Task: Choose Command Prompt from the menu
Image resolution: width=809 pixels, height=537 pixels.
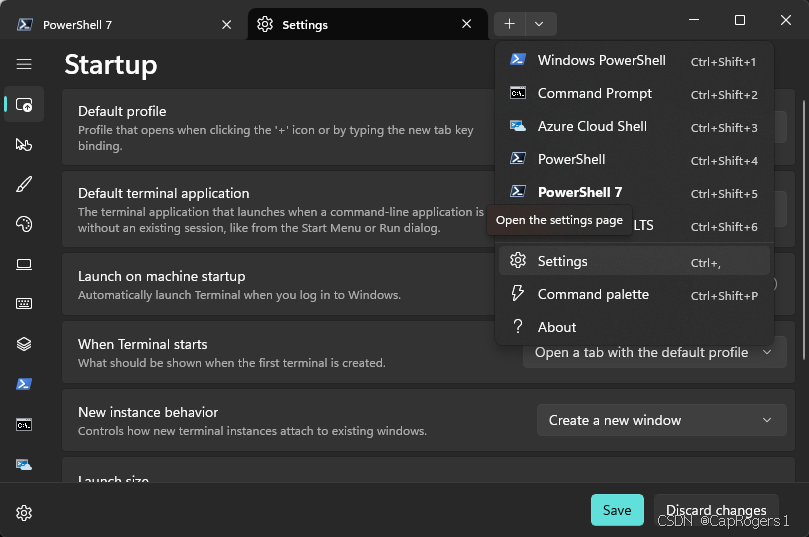Action: [634, 93]
